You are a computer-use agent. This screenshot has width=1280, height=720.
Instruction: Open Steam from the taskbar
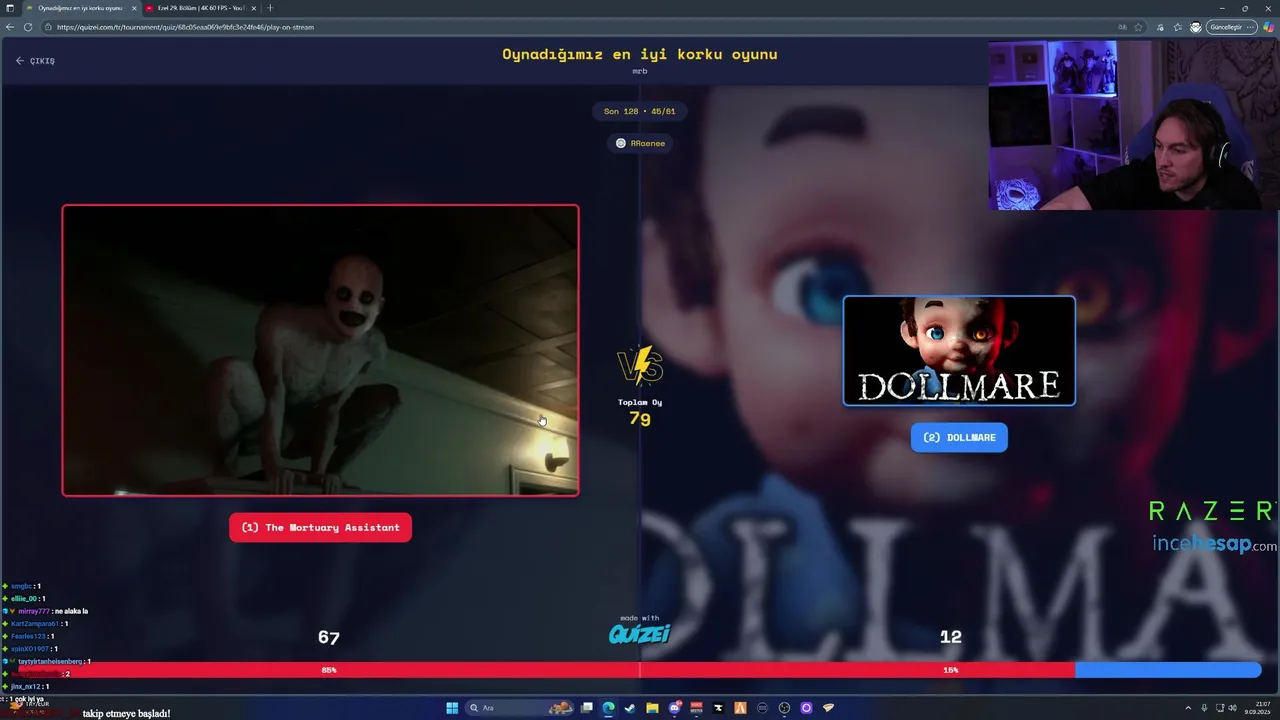pos(630,708)
